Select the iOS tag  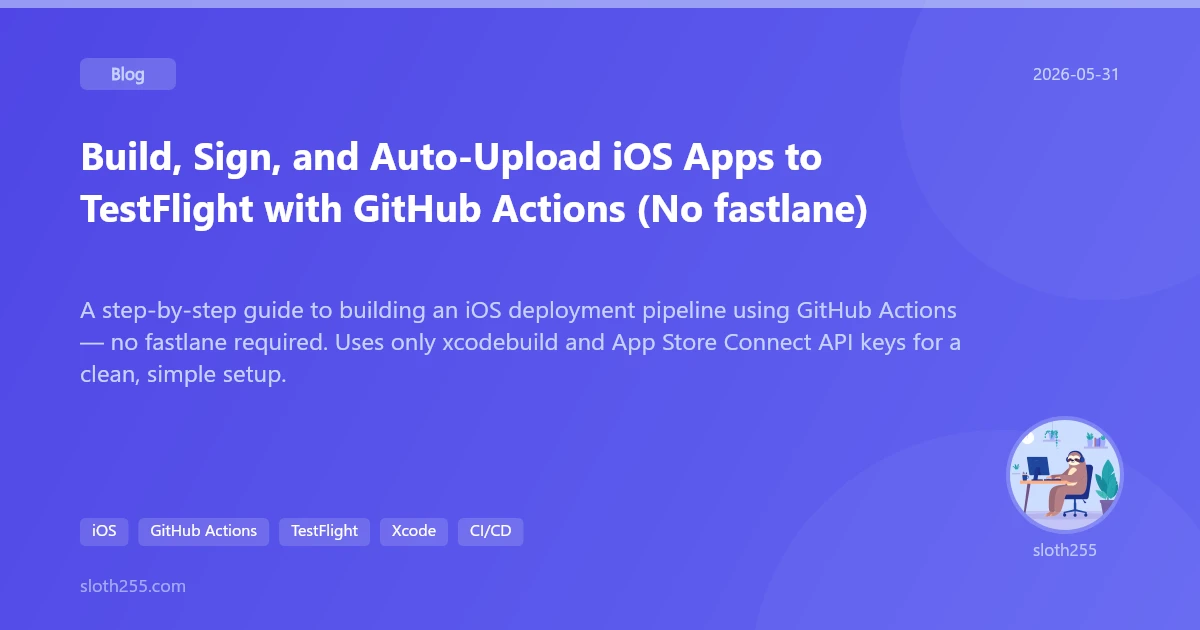coord(104,531)
